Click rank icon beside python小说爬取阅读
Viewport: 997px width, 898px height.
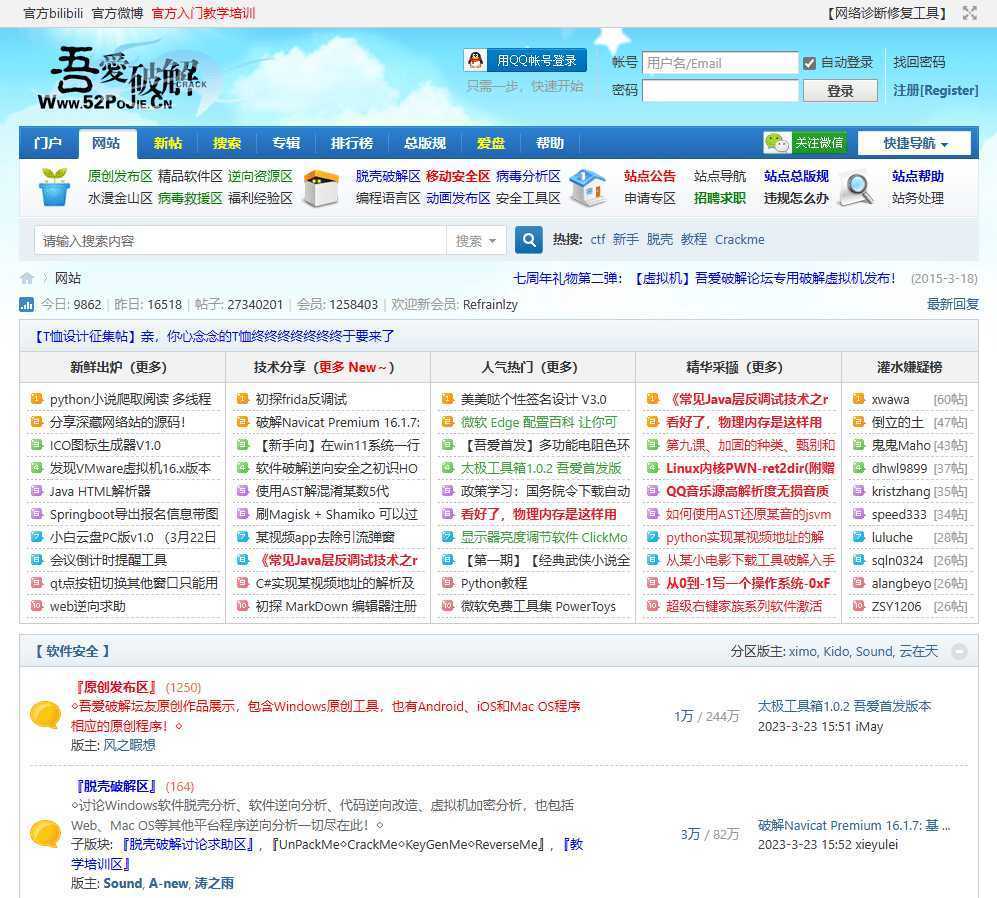pyautogui.click(x=37, y=399)
